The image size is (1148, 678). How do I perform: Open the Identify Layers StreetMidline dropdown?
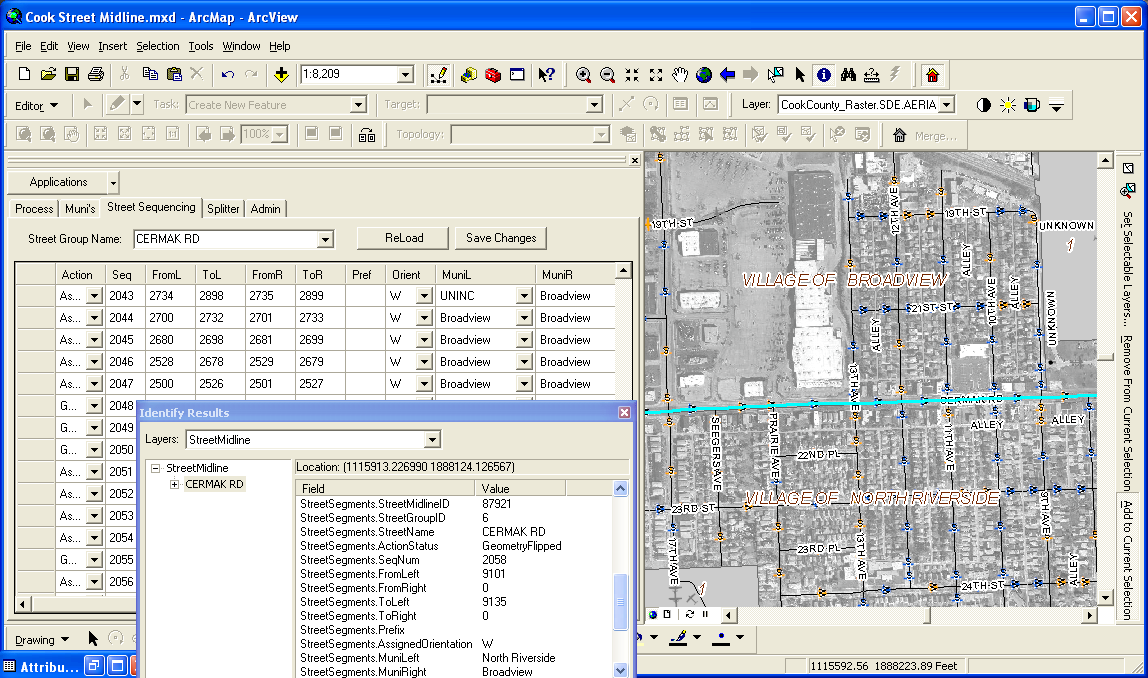click(431, 439)
